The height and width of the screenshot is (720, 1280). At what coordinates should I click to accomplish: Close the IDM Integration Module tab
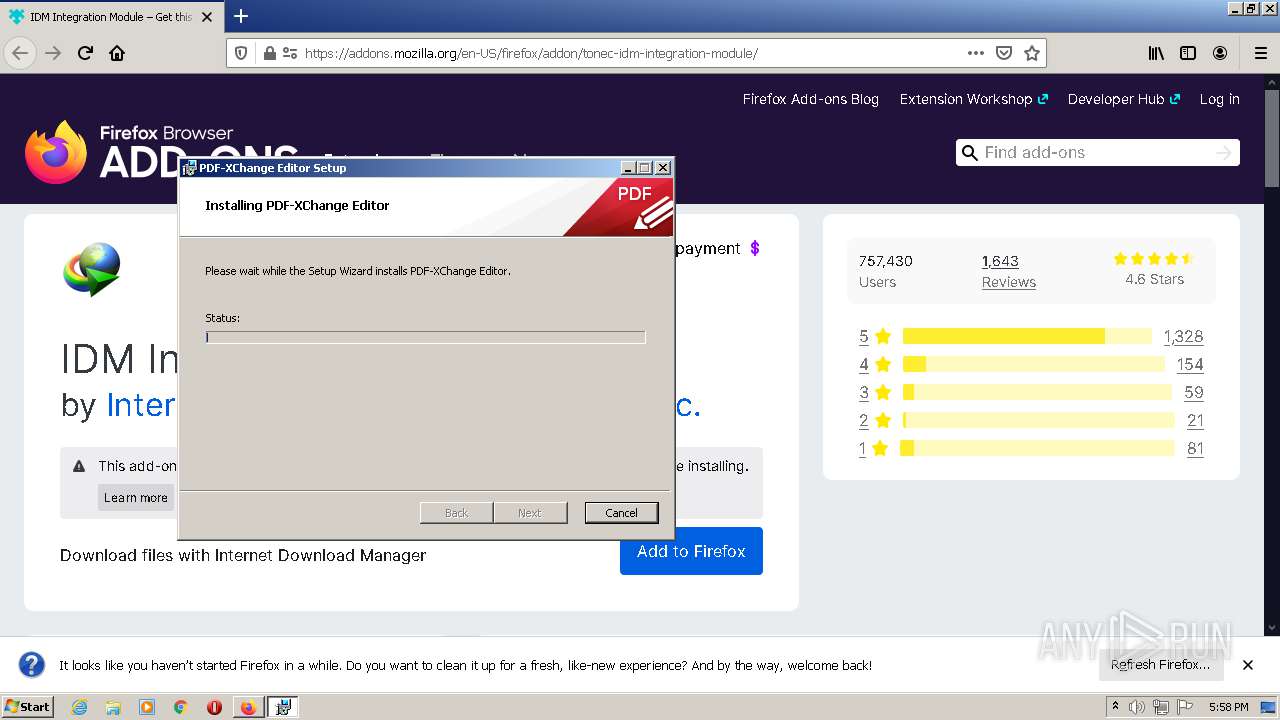[x=207, y=17]
